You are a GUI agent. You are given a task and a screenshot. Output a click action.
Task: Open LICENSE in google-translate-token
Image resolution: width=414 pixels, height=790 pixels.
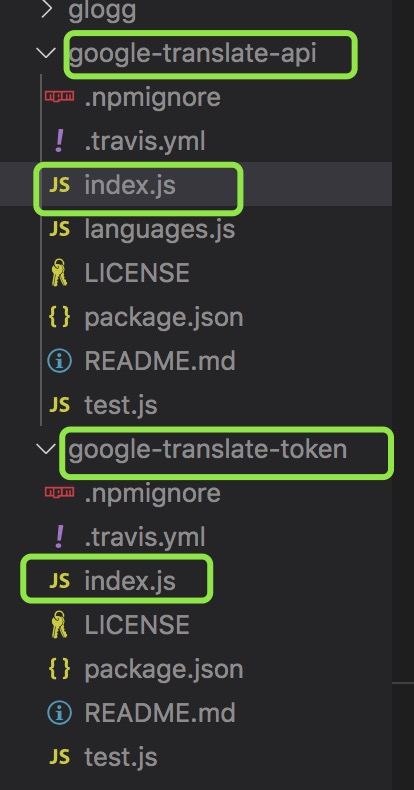coord(137,625)
